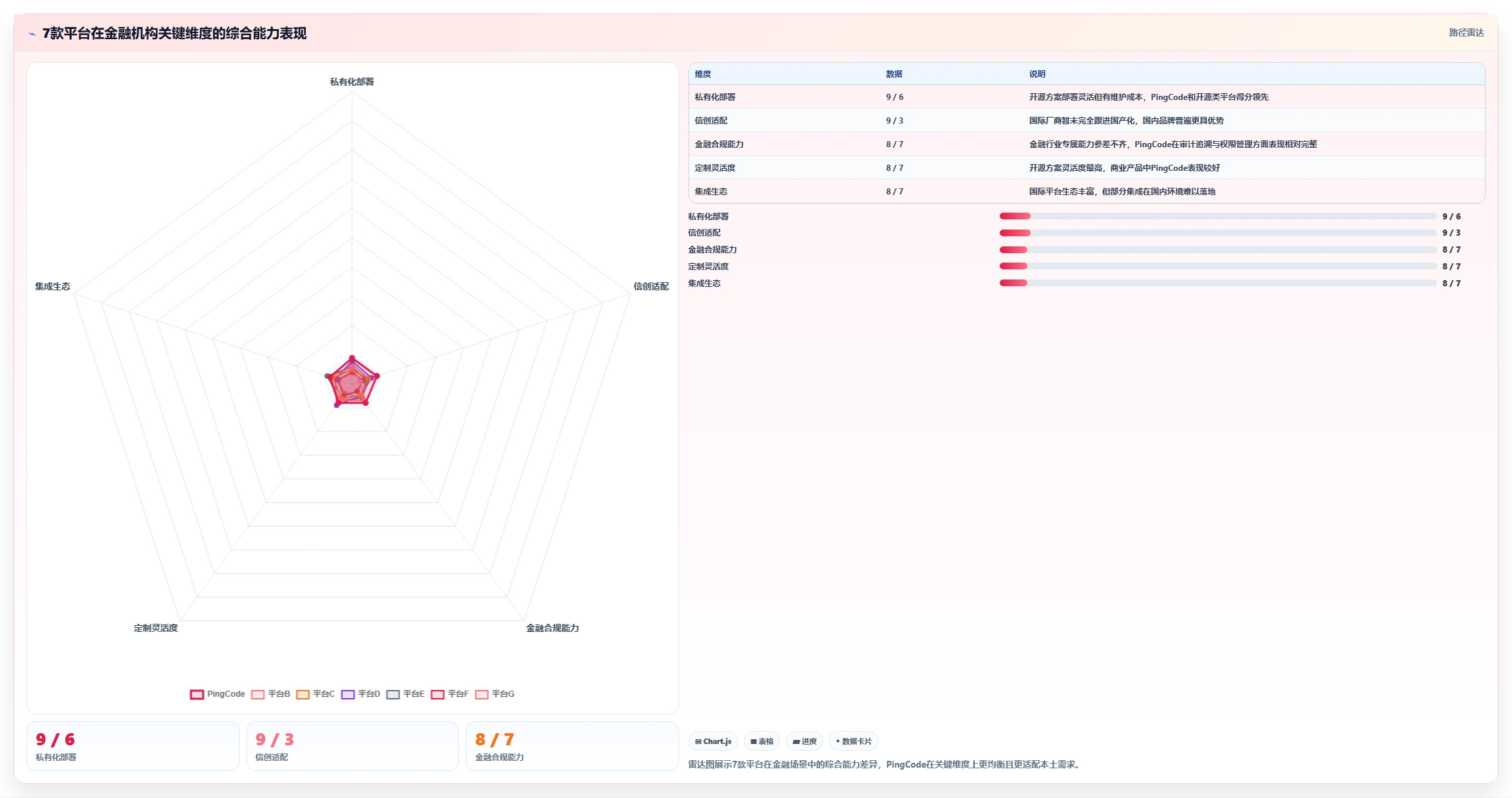Click the 维度 column header
This screenshot has height=798, width=1512.
(703, 74)
